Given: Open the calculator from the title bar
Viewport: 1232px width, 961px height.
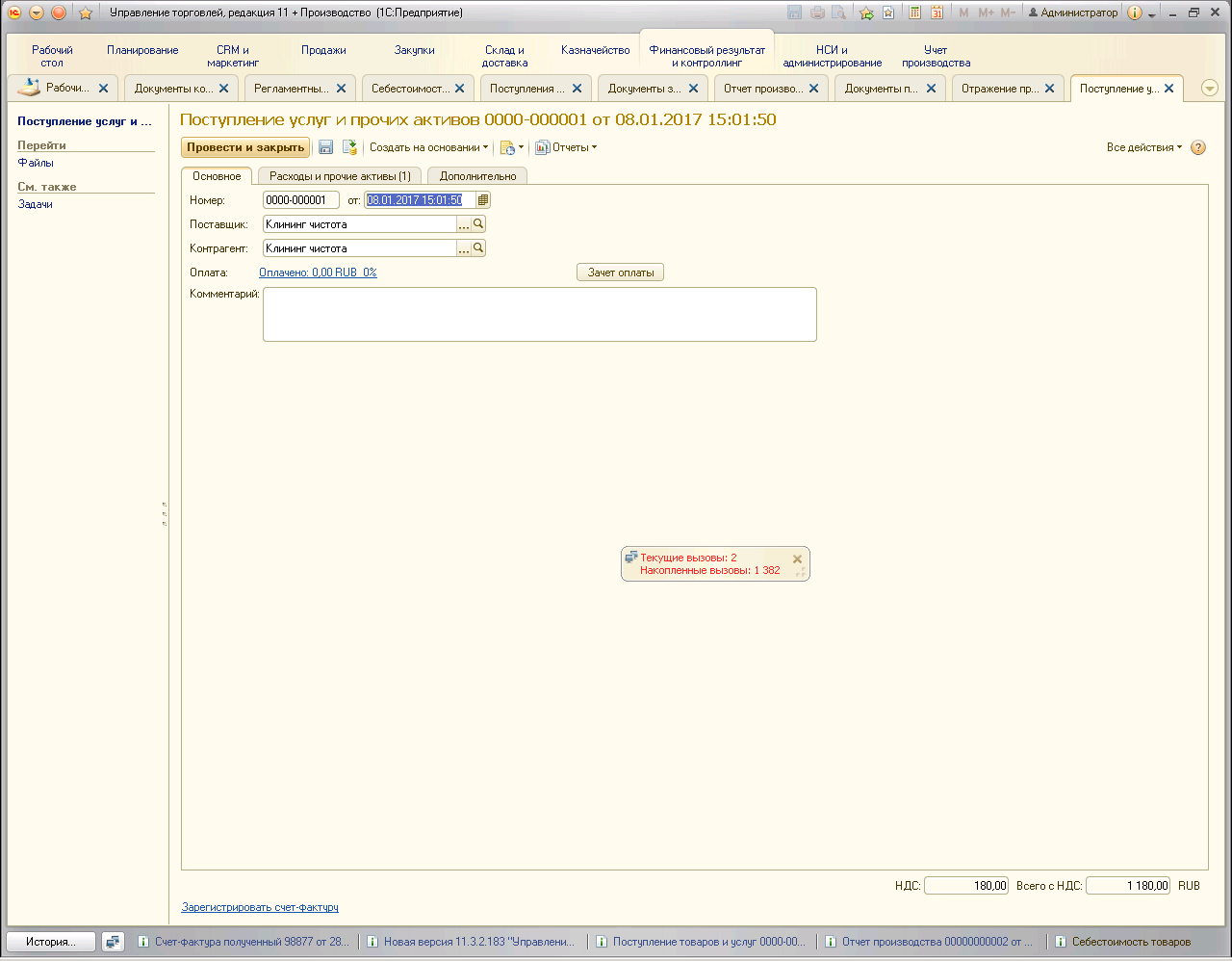Looking at the screenshot, I should click(x=914, y=13).
